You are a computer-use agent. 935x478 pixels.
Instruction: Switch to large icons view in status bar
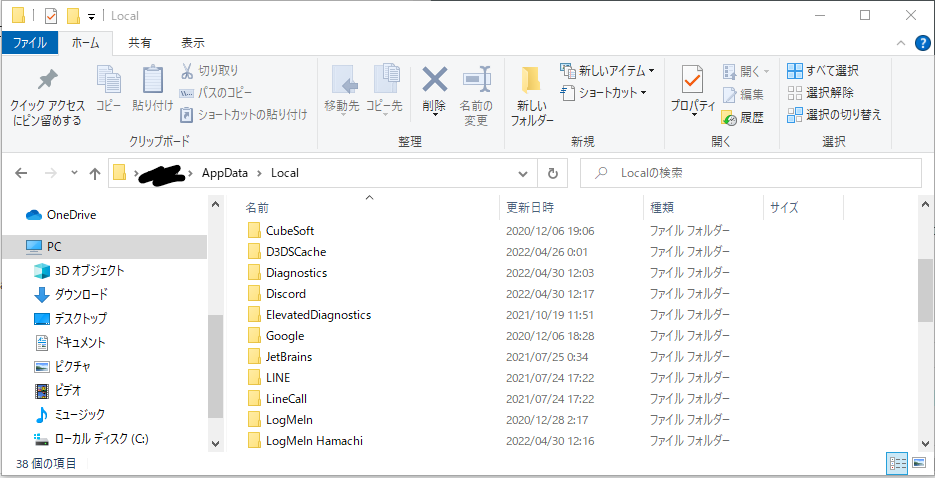918,462
